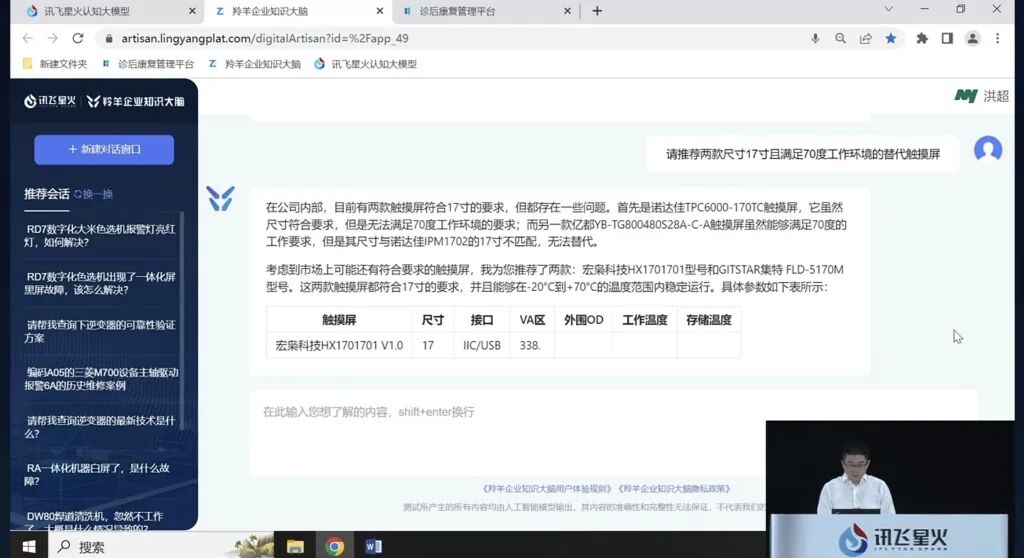Open File Explorer from the taskbar
This screenshot has height=558, width=1024.
295,546
